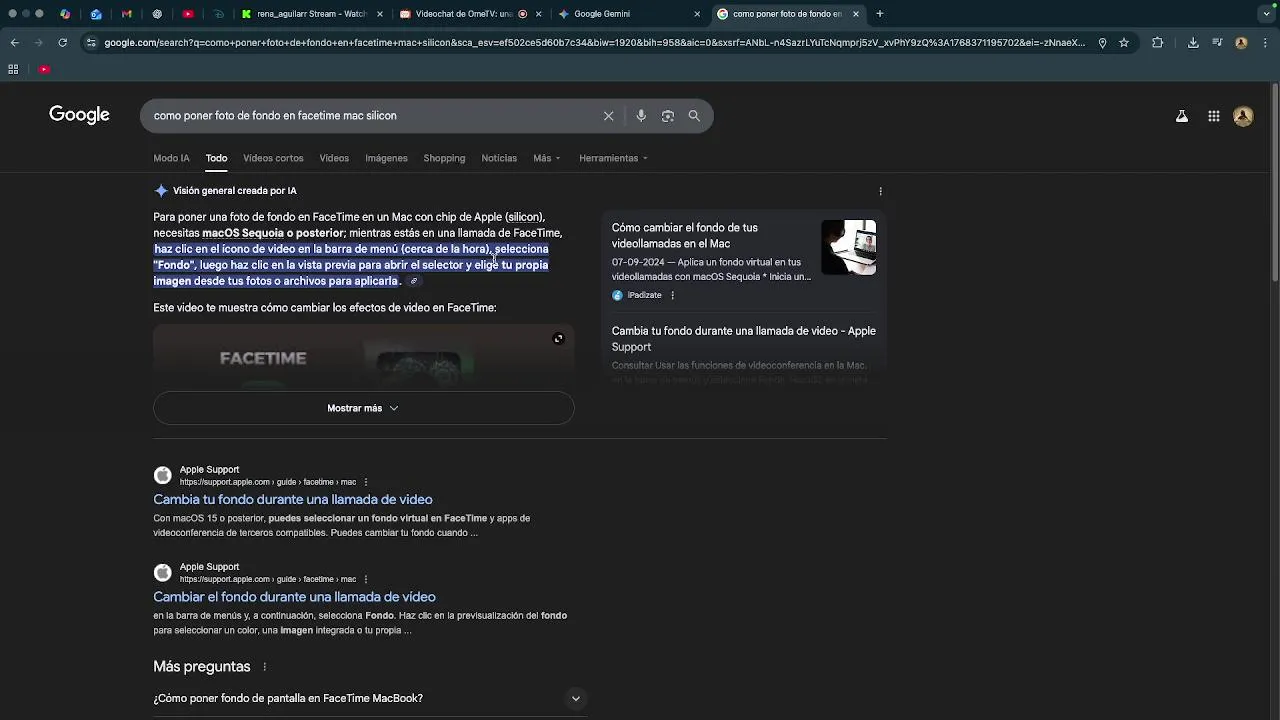The height and width of the screenshot is (720, 1280).
Task: Click the browser address bar URL
Action: (594, 43)
